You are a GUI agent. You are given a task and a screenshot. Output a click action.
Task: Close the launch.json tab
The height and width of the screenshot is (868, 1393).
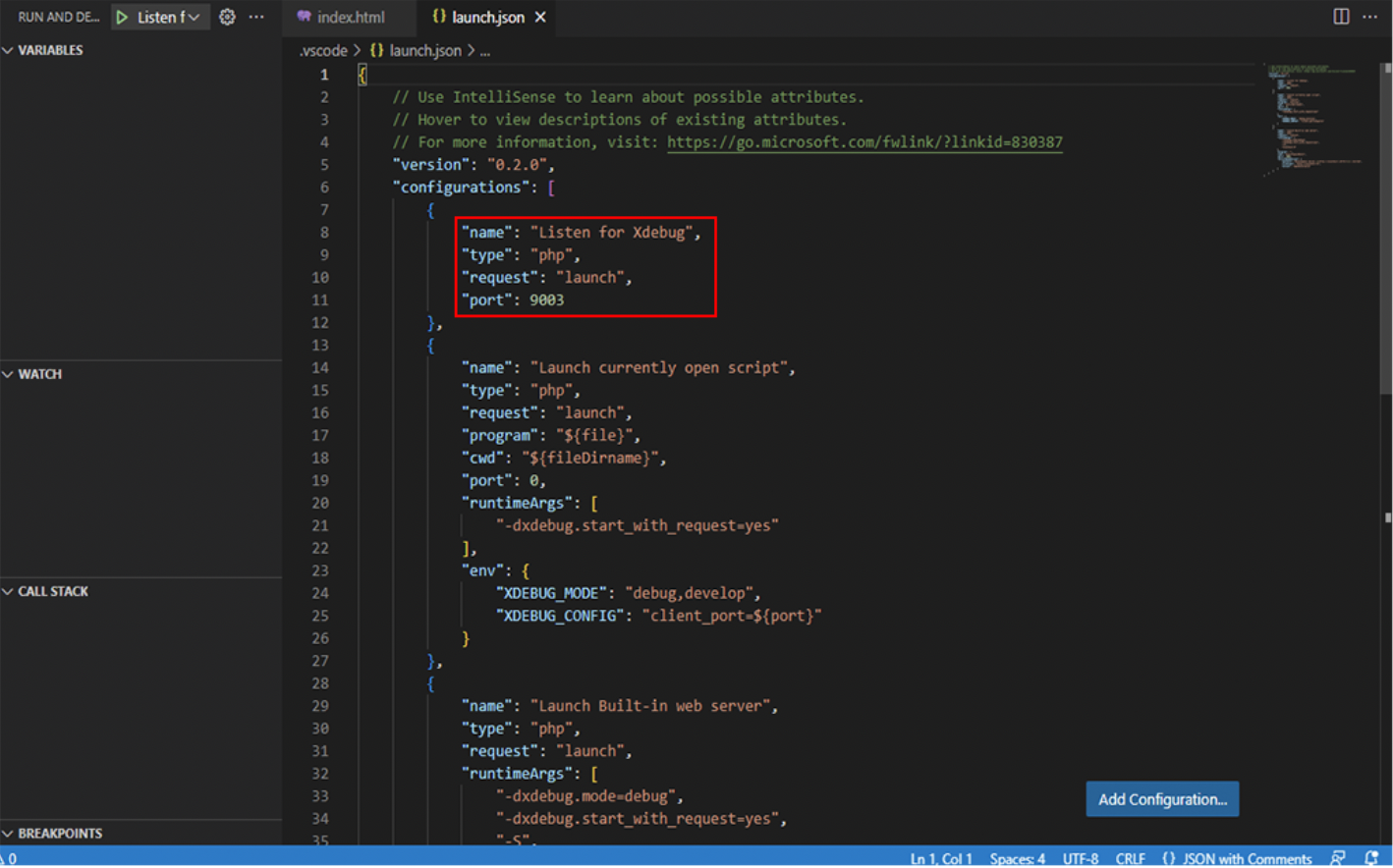[x=540, y=17]
